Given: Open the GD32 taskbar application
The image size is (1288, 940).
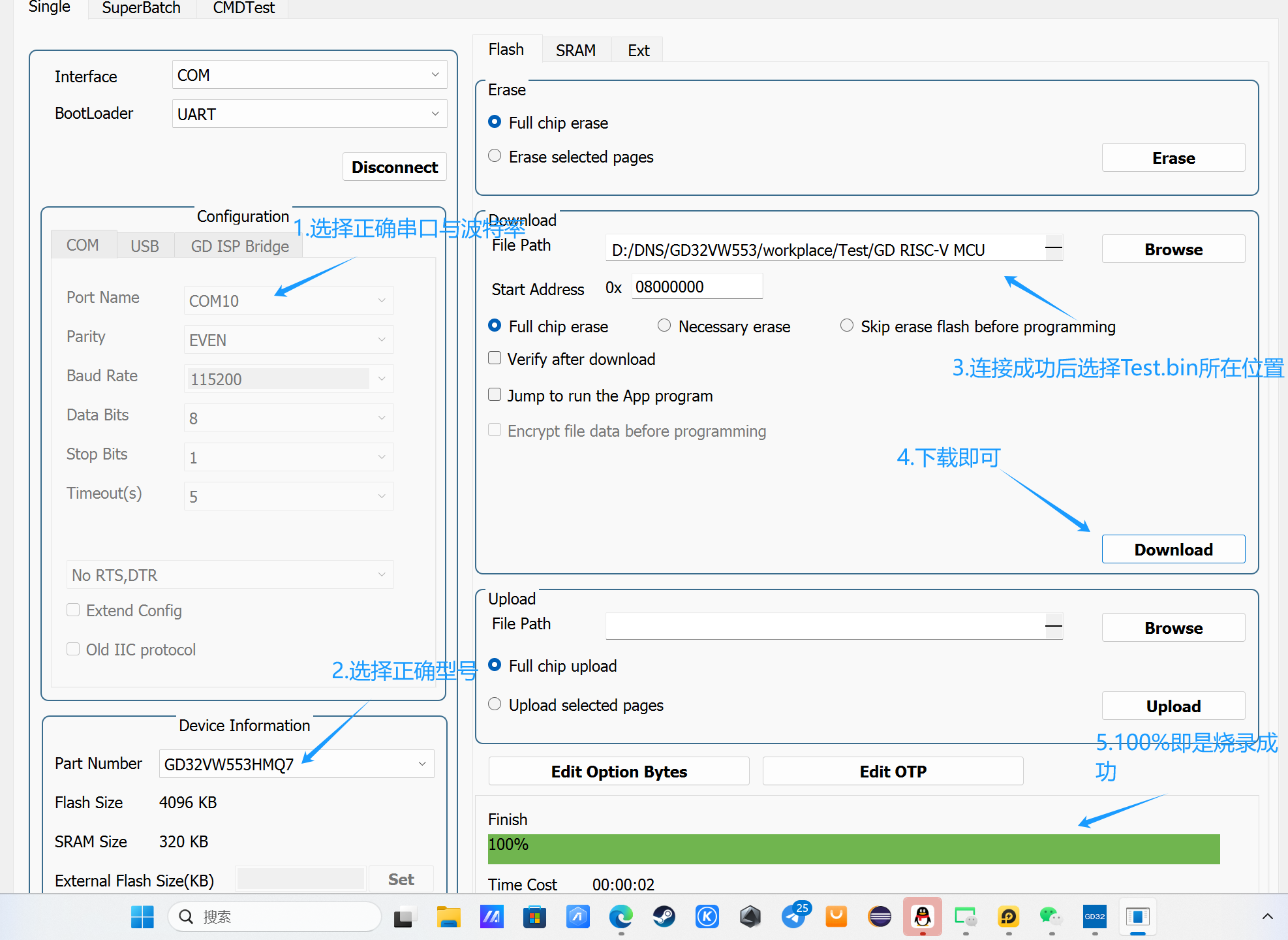Looking at the screenshot, I should (x=1094, y=916).
